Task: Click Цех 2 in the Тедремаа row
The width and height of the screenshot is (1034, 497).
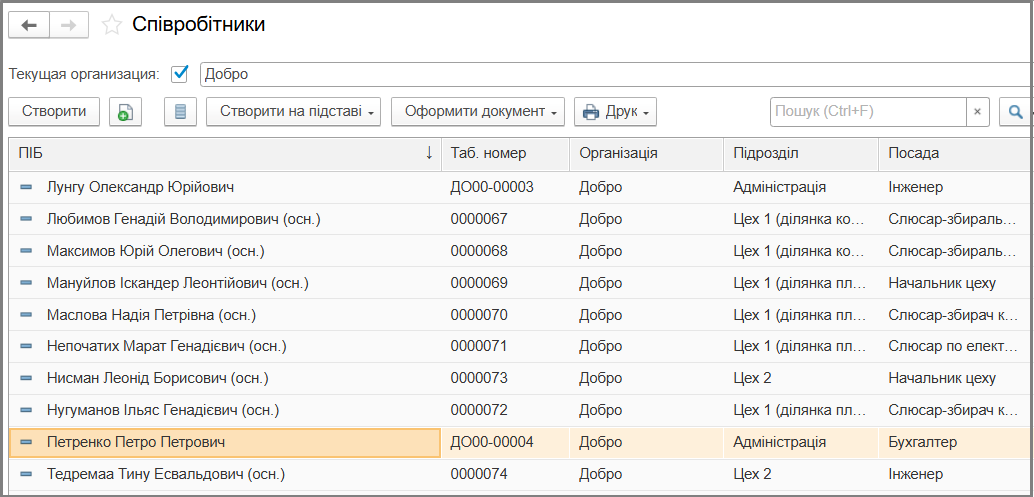Action: 752,474
